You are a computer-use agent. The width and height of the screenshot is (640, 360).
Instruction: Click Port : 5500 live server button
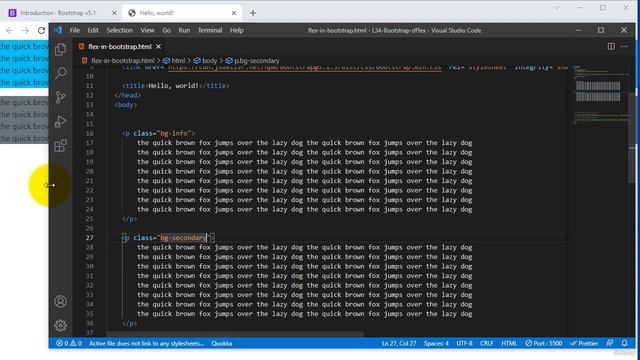click(543, 343)
